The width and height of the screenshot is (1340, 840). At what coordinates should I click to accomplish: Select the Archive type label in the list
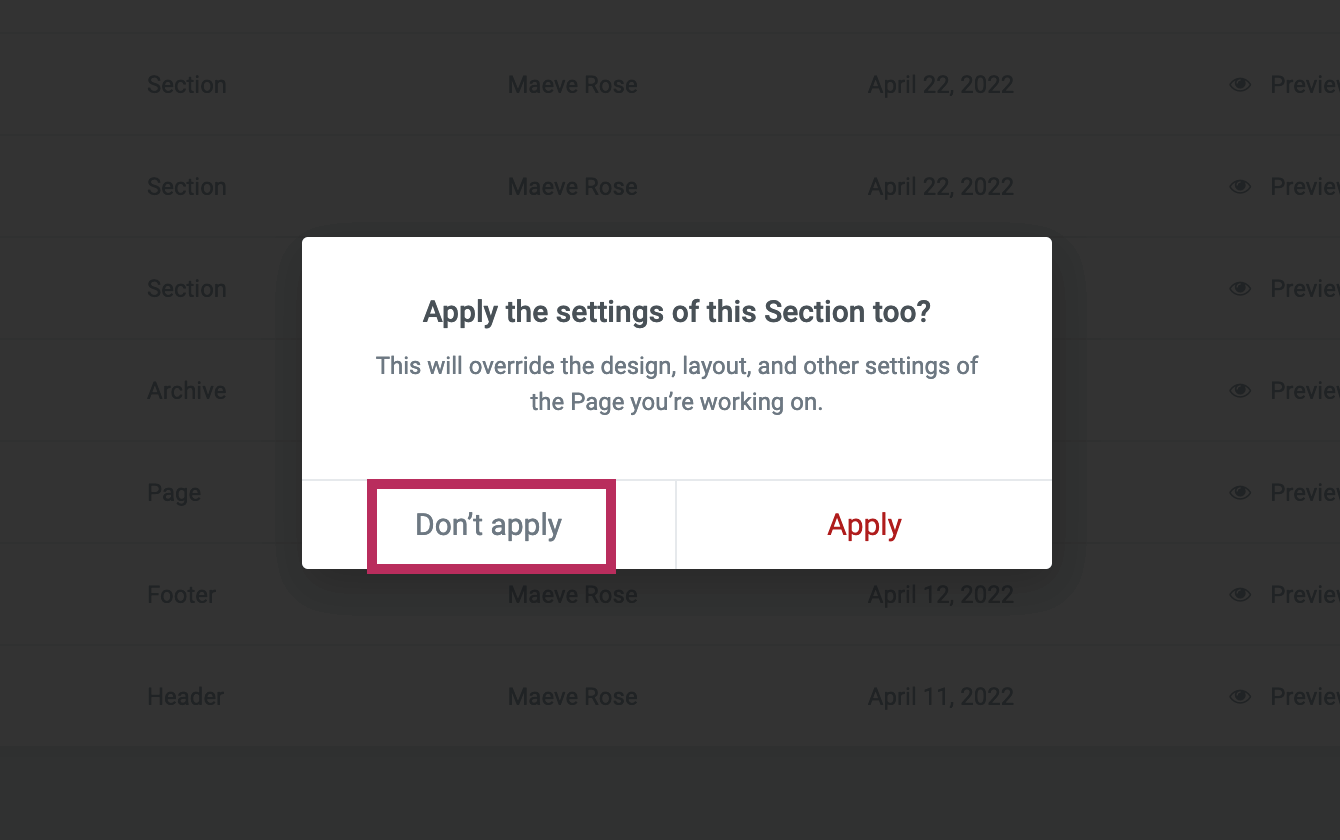(x=187, y=391)
